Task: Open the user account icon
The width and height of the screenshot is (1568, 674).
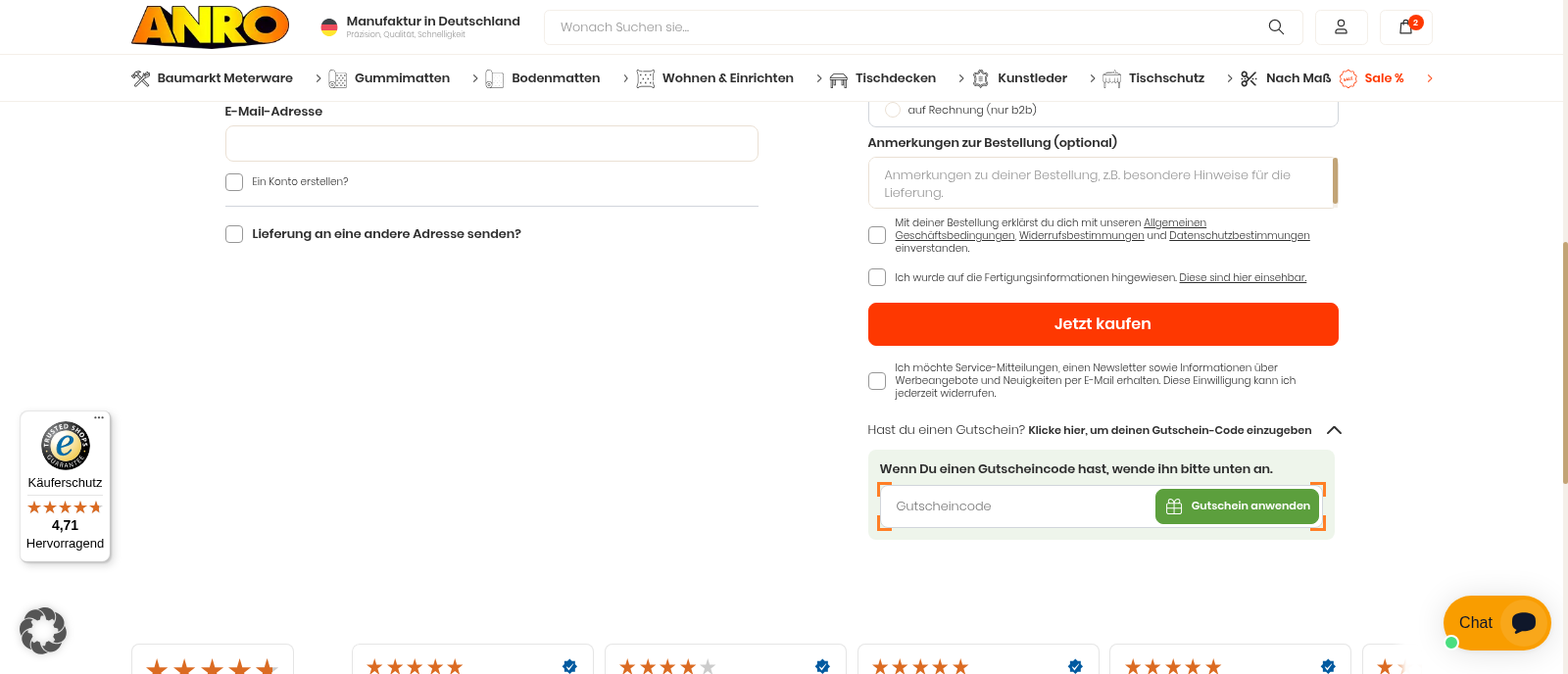Action: click(x=1341, y=26)
